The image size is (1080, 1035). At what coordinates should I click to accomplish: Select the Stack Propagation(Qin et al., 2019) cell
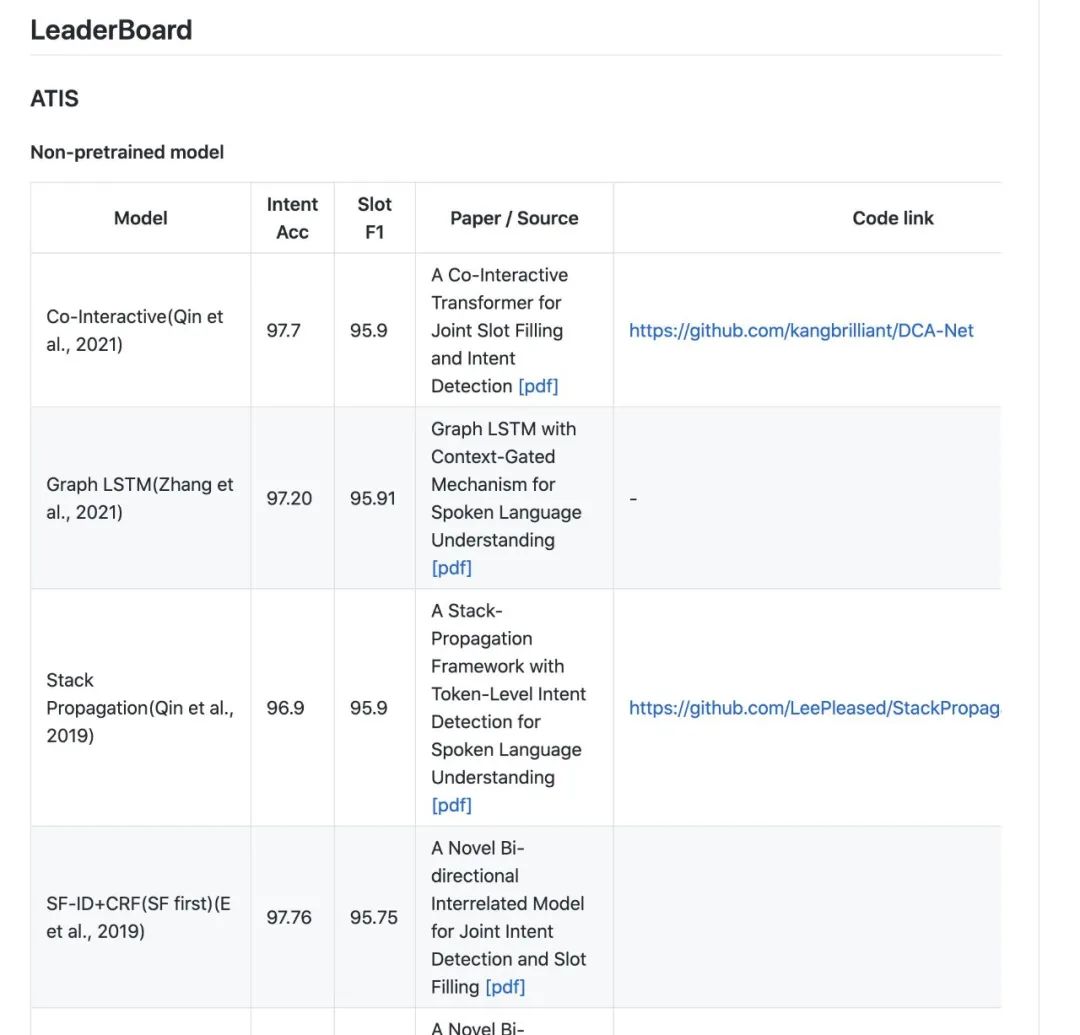point(140,708)
